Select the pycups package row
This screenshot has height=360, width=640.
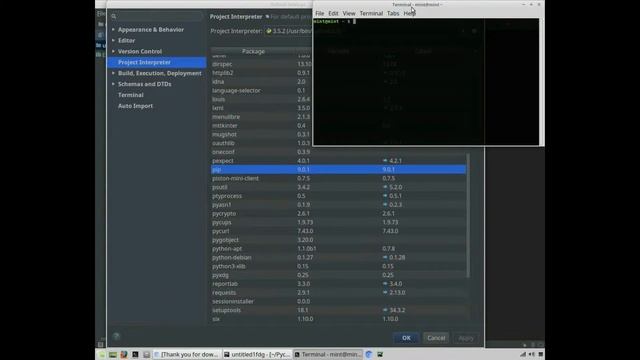[x=338, y=222]
